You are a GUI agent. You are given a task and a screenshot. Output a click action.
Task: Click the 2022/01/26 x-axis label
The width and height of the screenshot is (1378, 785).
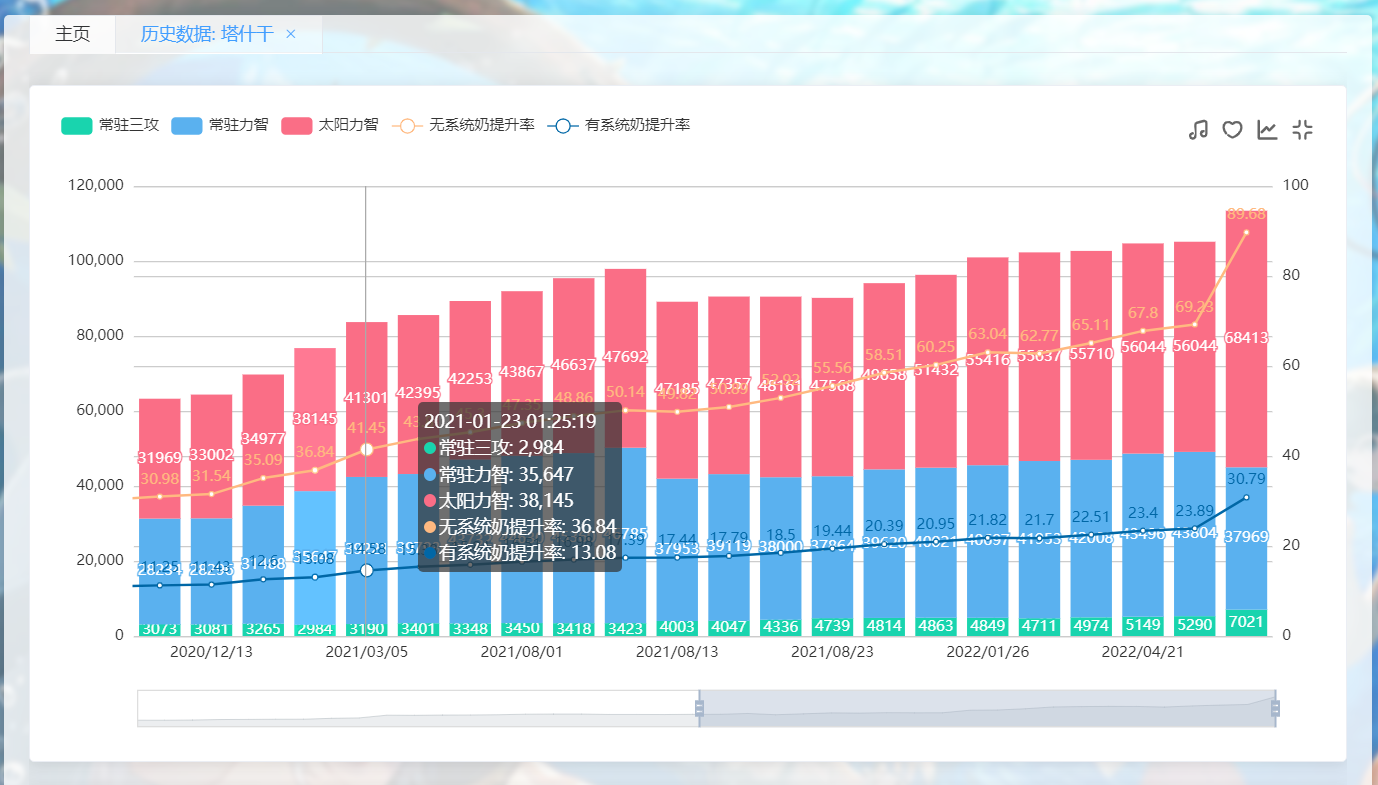(988, 652)
